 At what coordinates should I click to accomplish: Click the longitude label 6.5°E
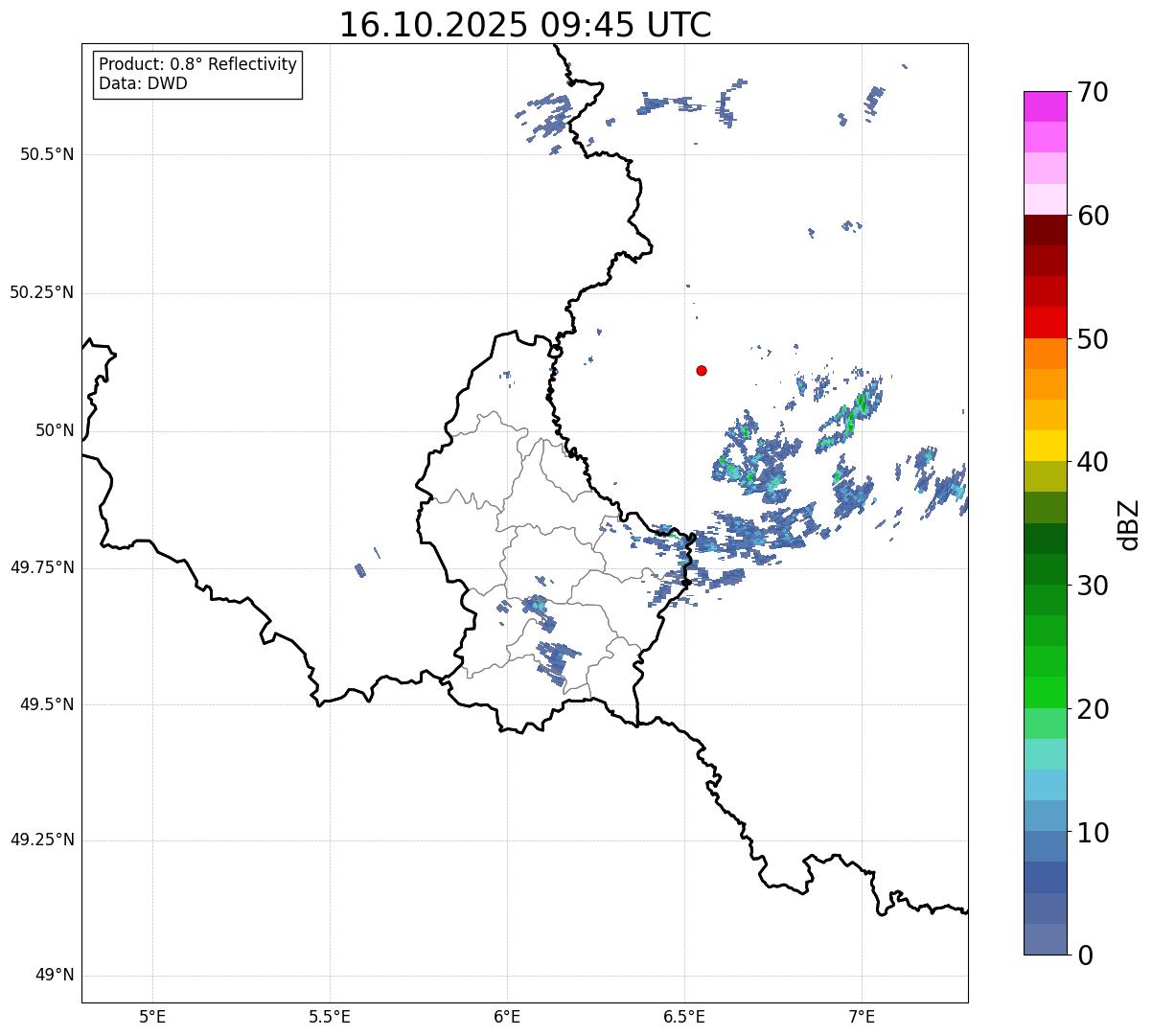684,1018
